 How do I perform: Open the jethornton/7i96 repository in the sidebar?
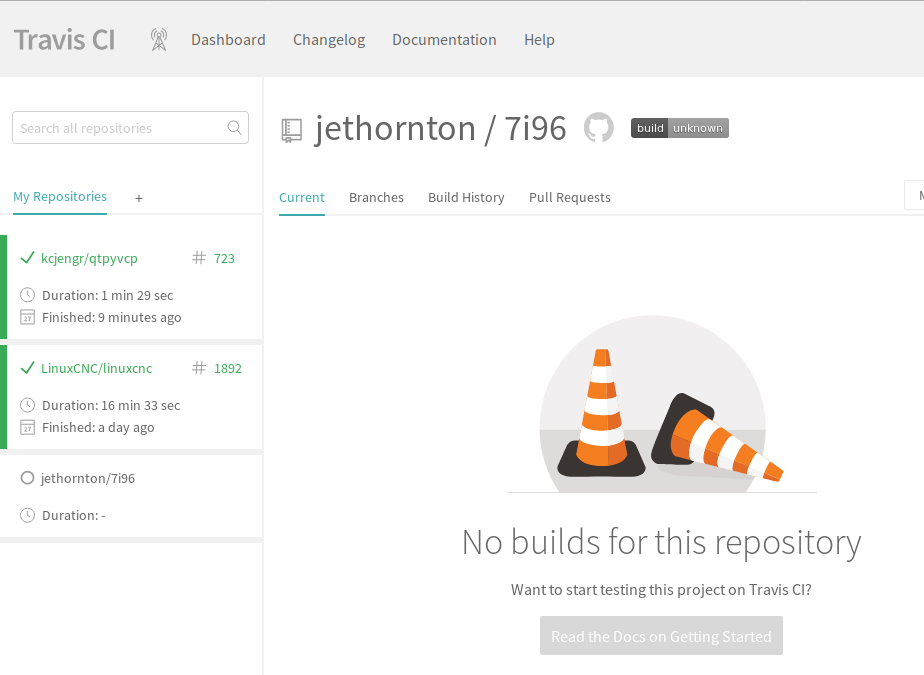tap(88, 478)
